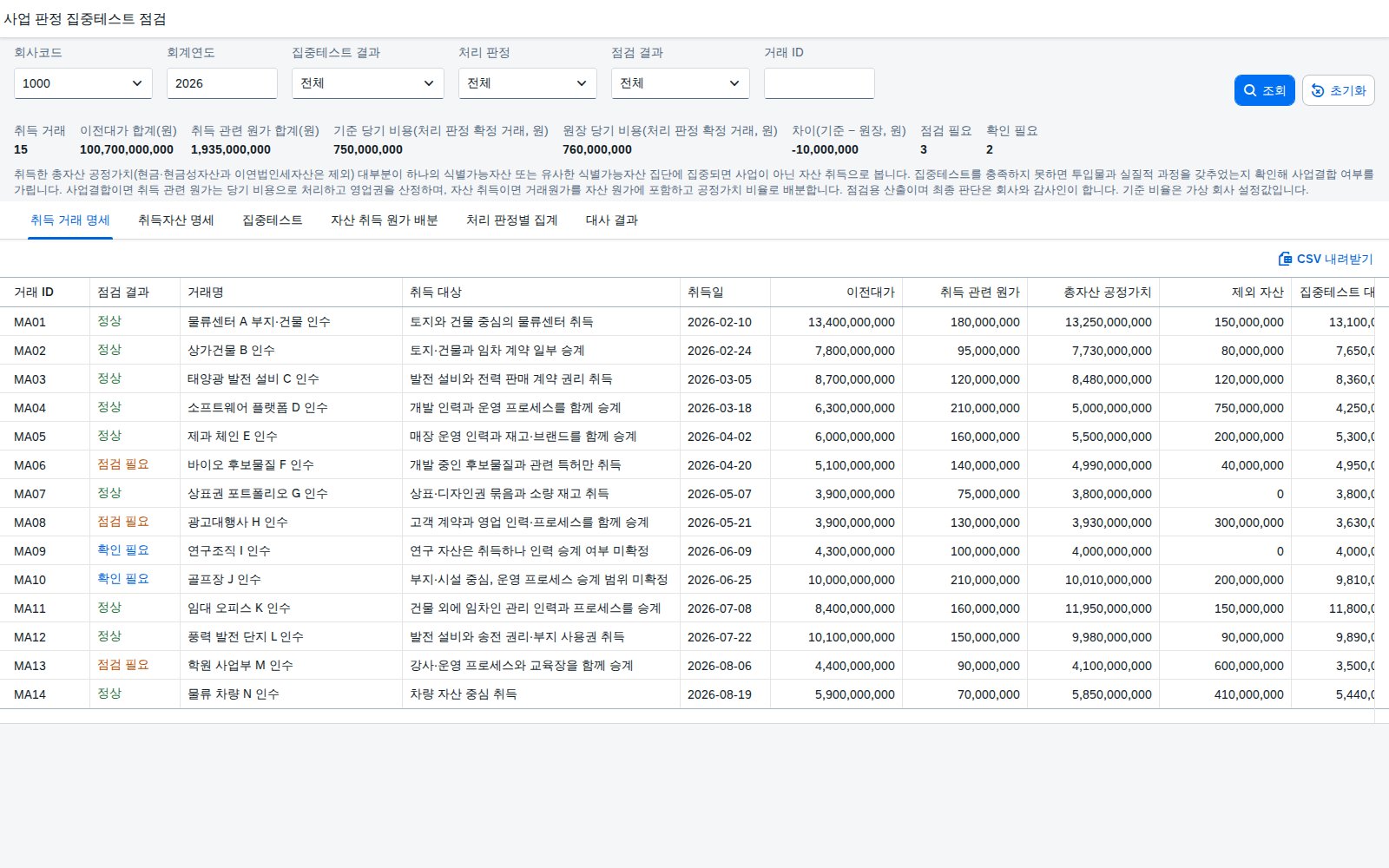Select the MA03 transaction ID cell
1389x868 pixels.
point(45,378)
